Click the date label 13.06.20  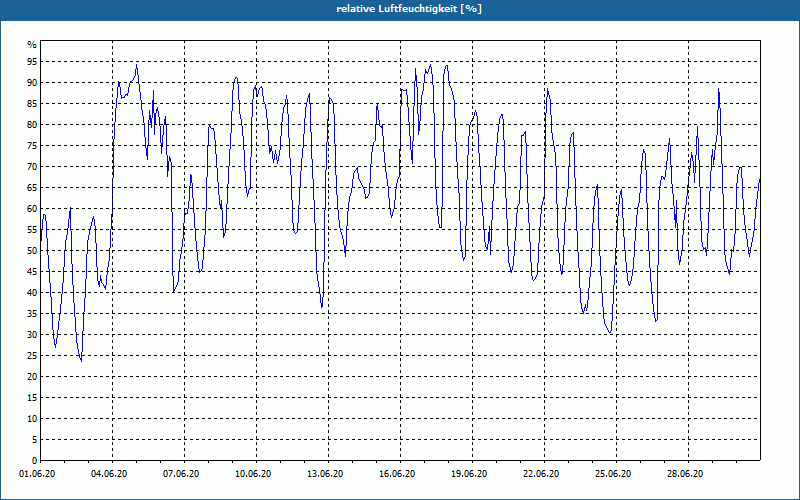[x=325, y=474]
